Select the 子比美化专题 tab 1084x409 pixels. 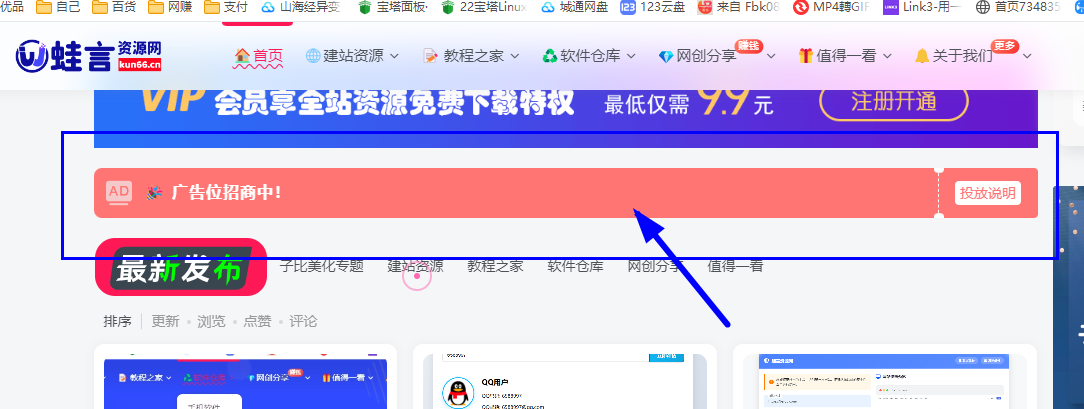[x=321, y=266]
